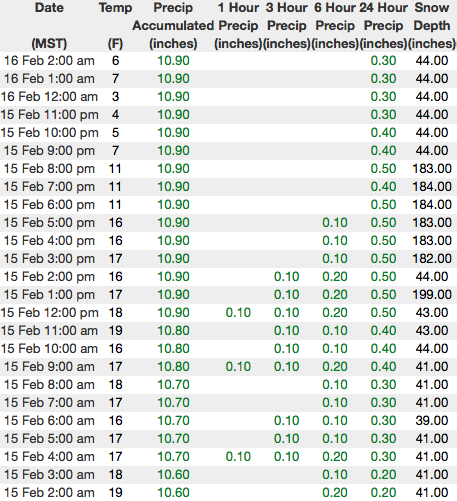Click the 3 Hour Precip header
Viewport: 457px width, 501px height.
[x=287, y=26]
